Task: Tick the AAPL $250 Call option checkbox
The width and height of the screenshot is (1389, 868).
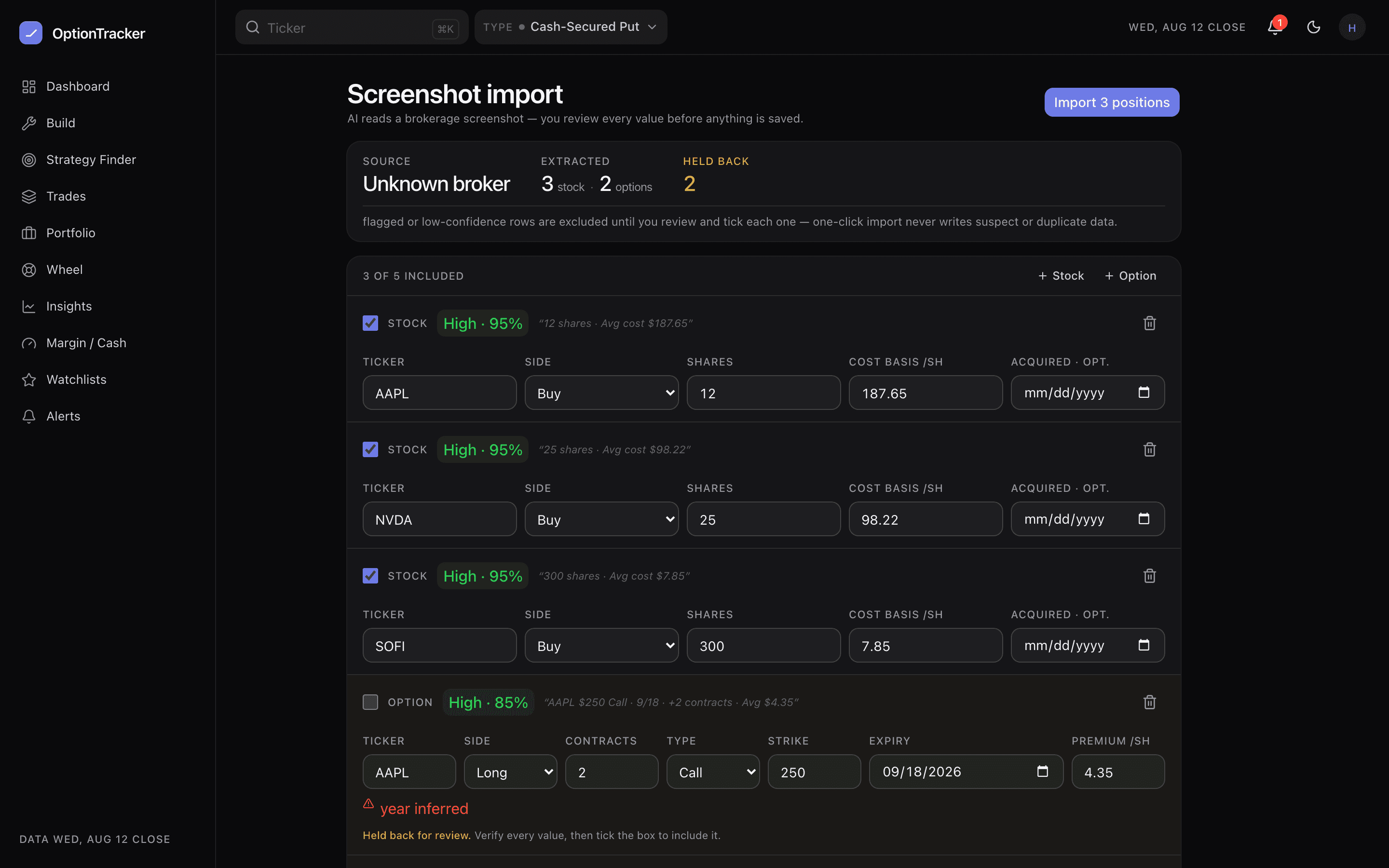Action: [x=370, y=702]
